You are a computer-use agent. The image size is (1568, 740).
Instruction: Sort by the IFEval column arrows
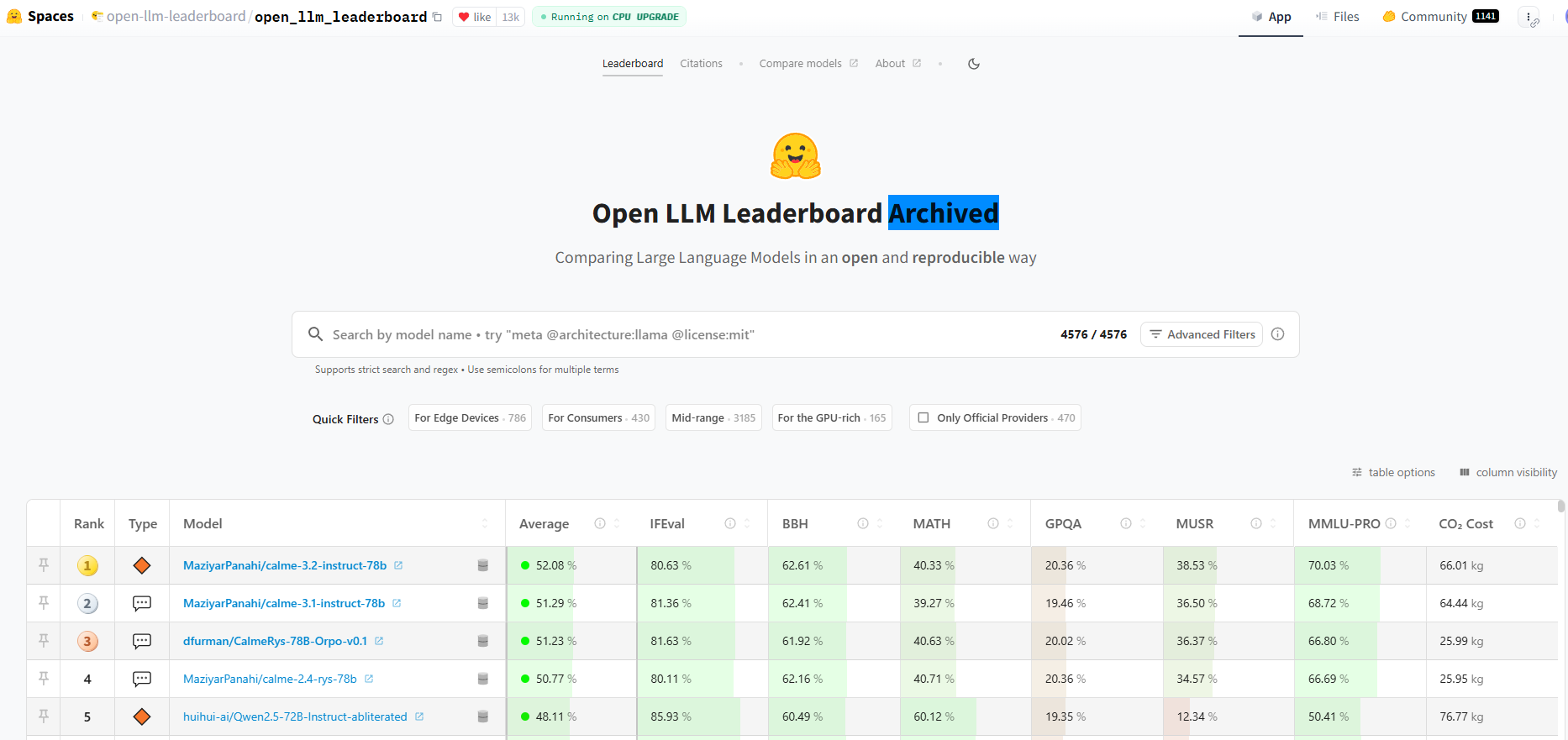point(747,523)
